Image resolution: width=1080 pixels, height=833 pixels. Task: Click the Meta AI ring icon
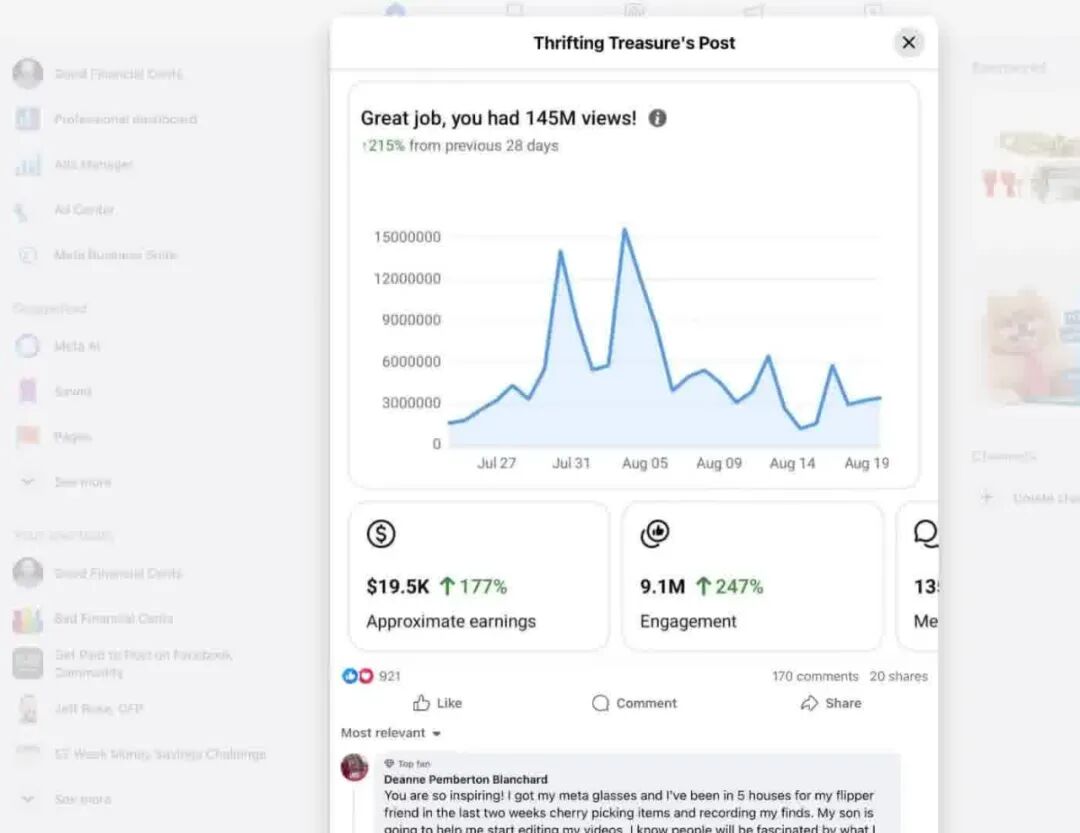pos(28,346)
